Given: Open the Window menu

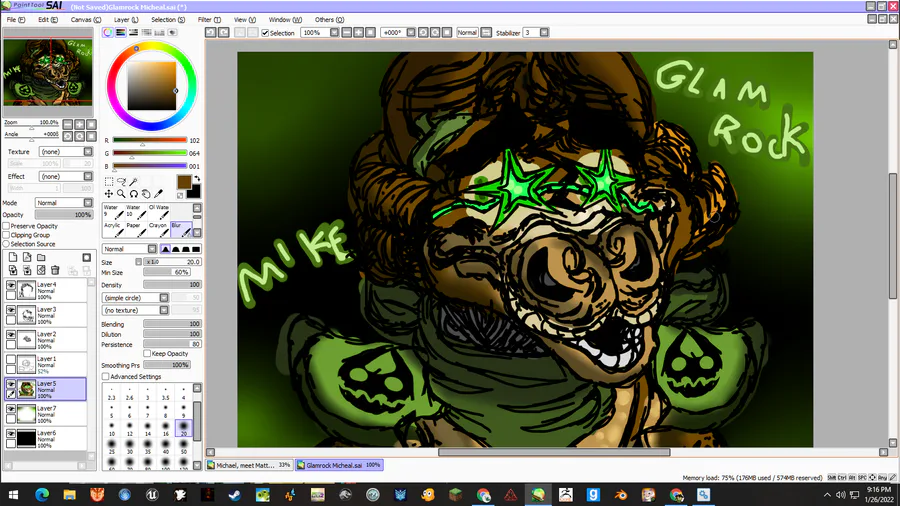Looking at the screenshot, I should click(285, 20).
